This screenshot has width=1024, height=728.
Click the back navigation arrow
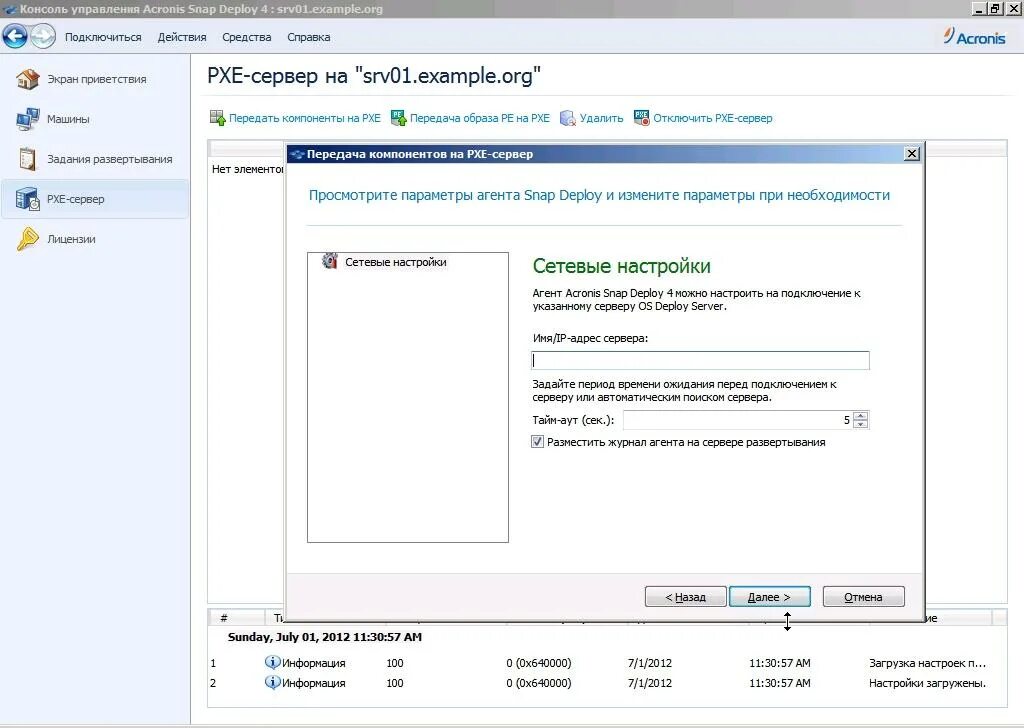pos(15,37)
